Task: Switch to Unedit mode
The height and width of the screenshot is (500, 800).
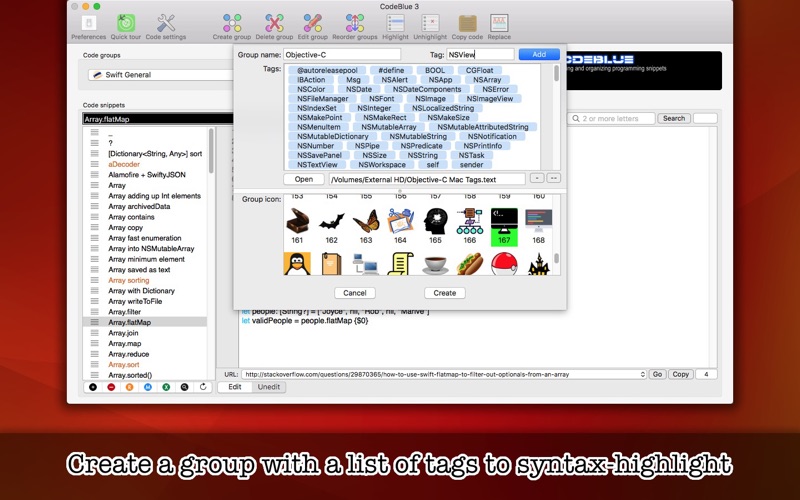Action: pos(269,387)
